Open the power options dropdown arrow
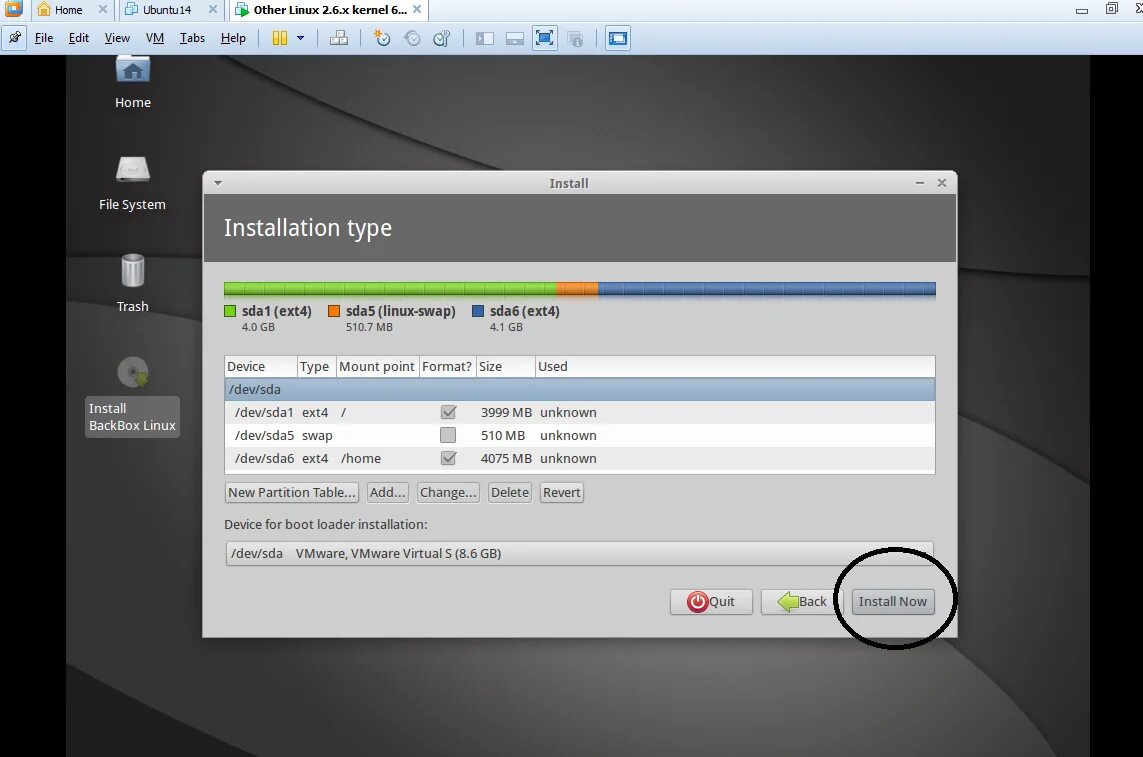This screenshot has height=757, width=1143. tap(300, 38)
